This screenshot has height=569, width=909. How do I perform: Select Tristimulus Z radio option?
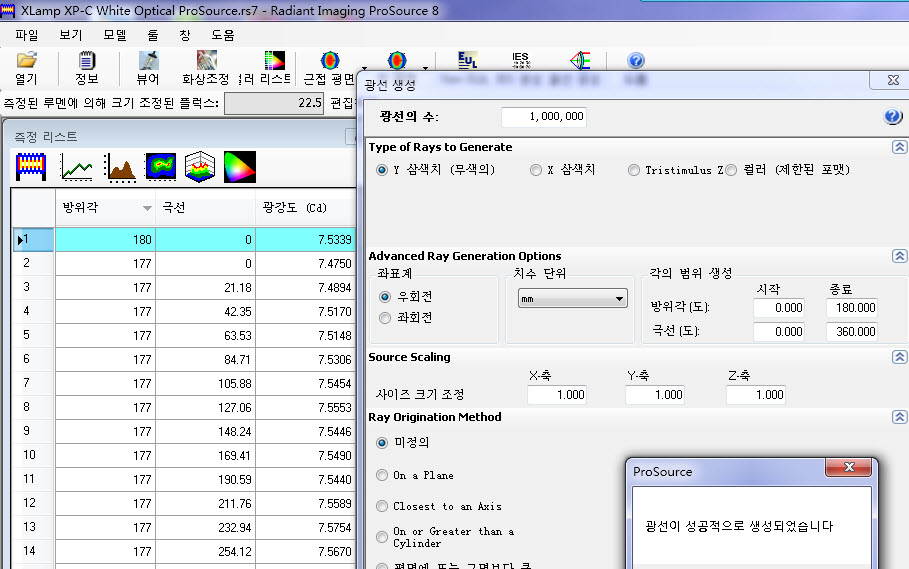[x=634, y=170]
